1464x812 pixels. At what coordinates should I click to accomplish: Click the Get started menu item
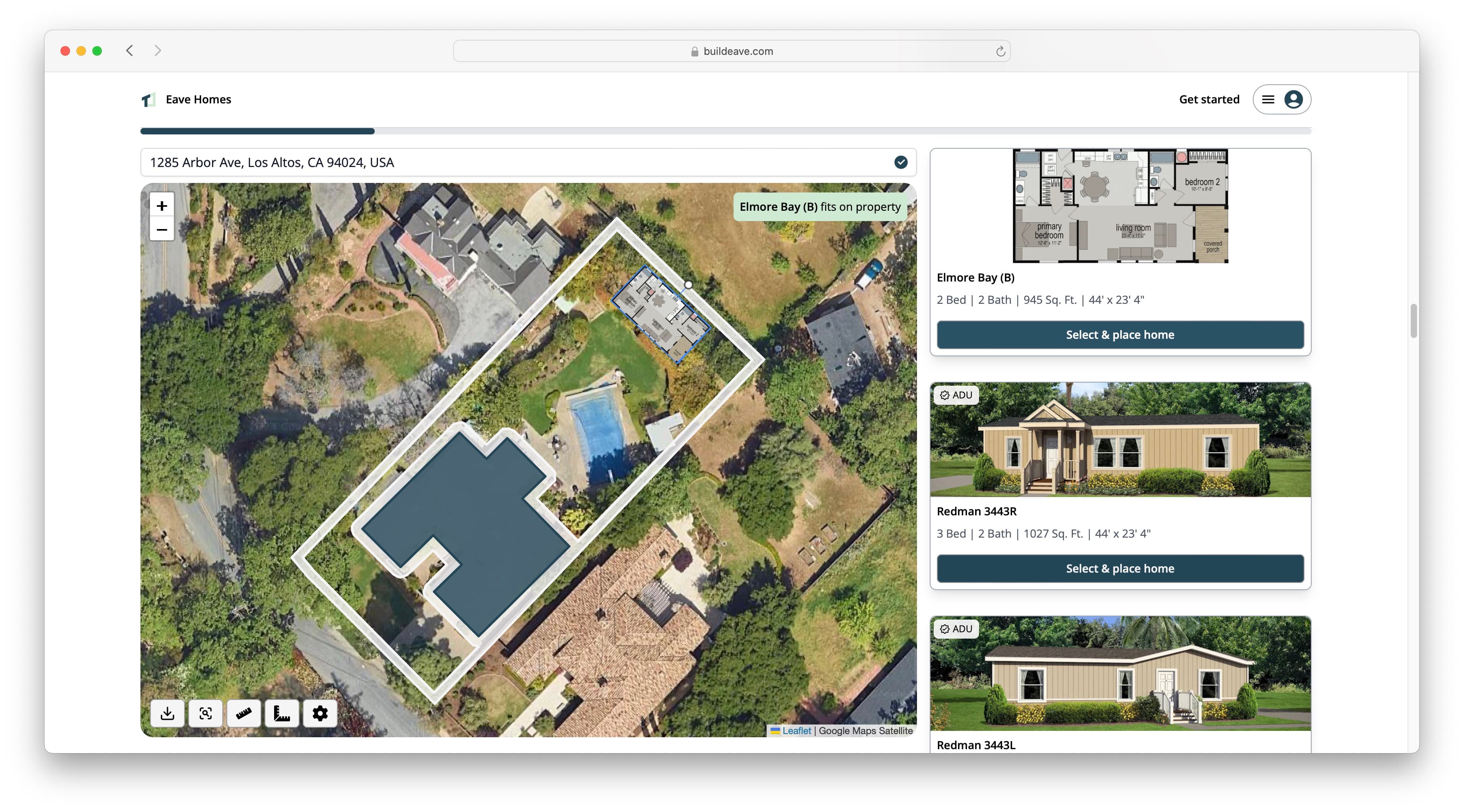[1209, 99]
